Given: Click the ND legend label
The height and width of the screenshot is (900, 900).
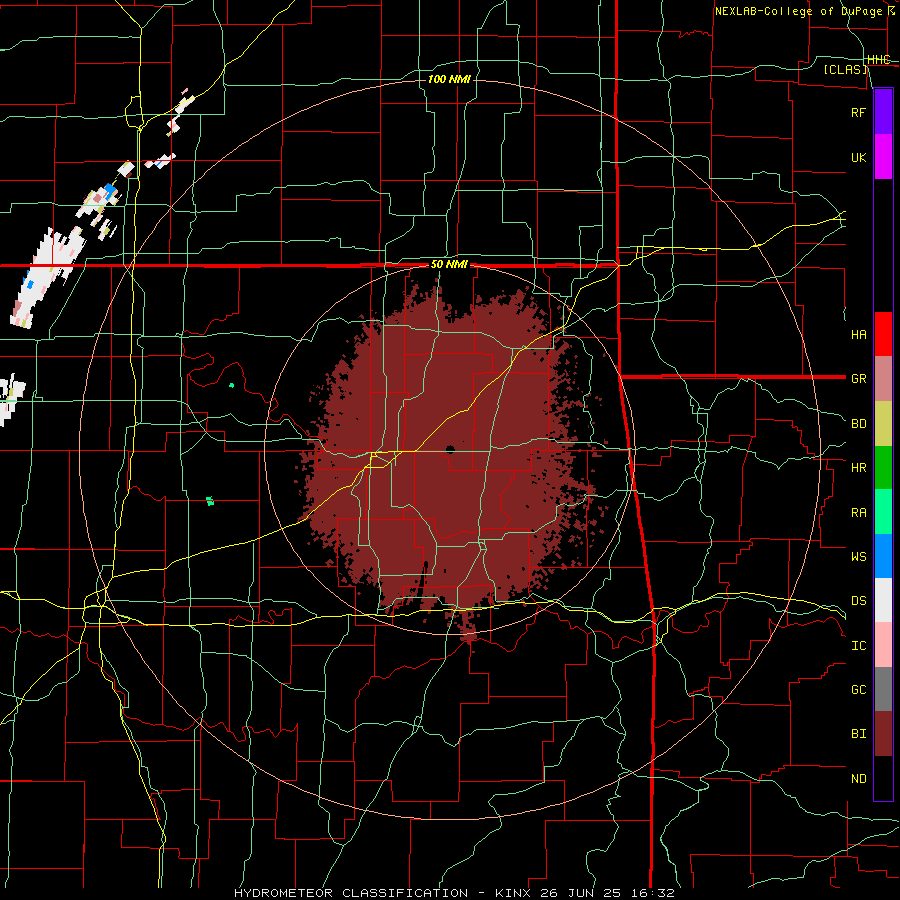Looking at the screenshot, I should (x=858, y=779).
